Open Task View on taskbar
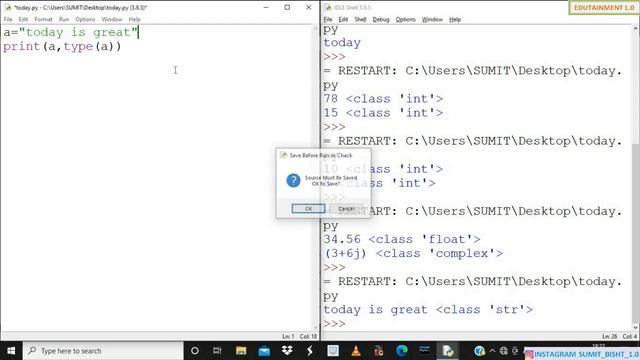640x360 pixels. click(x=217, y=351)
